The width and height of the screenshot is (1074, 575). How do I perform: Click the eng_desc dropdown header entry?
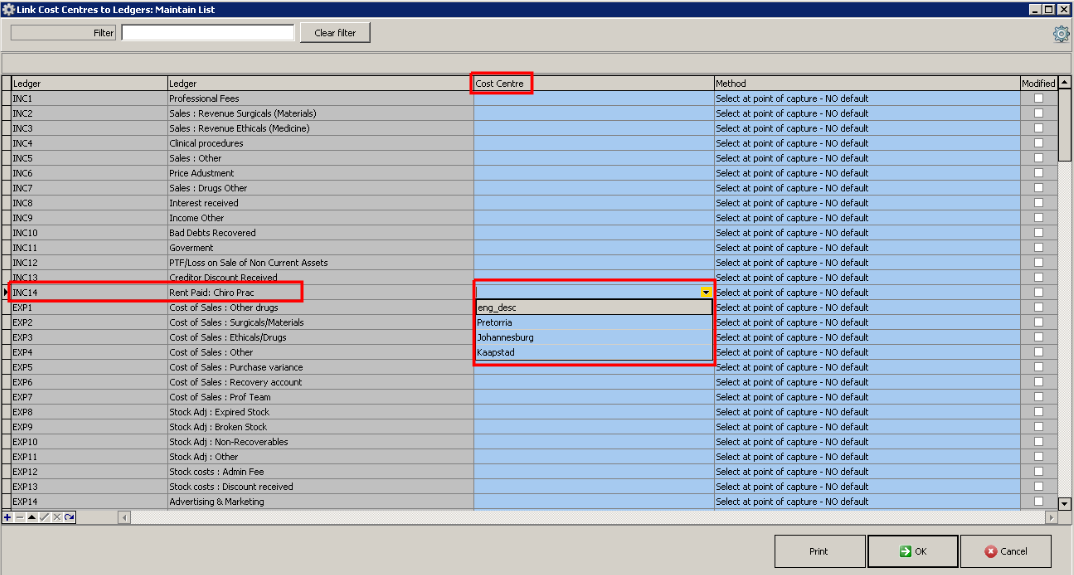(594, 308)
